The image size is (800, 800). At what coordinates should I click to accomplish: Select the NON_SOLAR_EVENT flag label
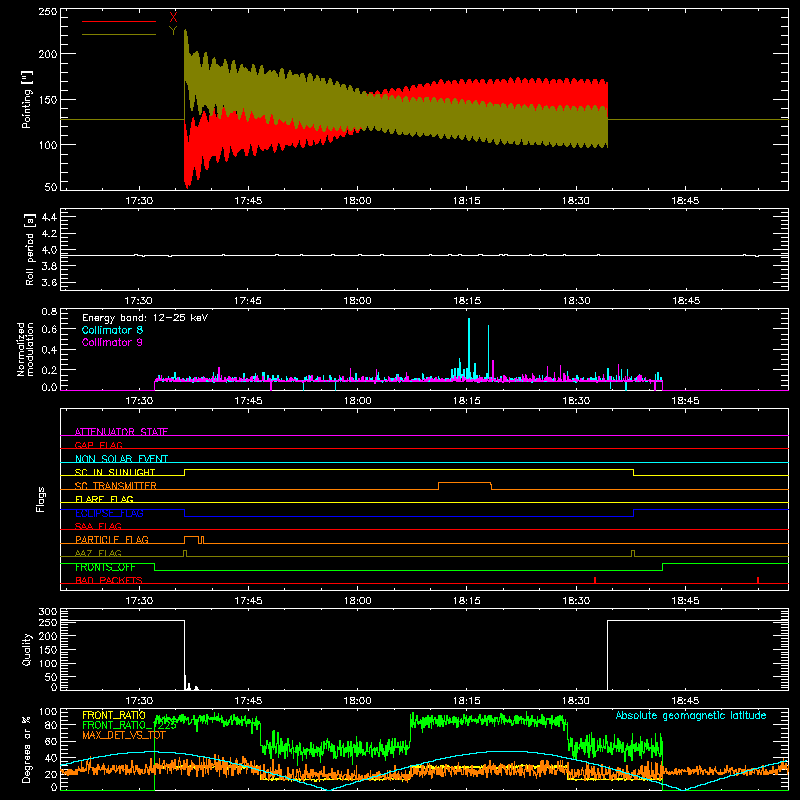pyautogui.click(x=121, y=459)
